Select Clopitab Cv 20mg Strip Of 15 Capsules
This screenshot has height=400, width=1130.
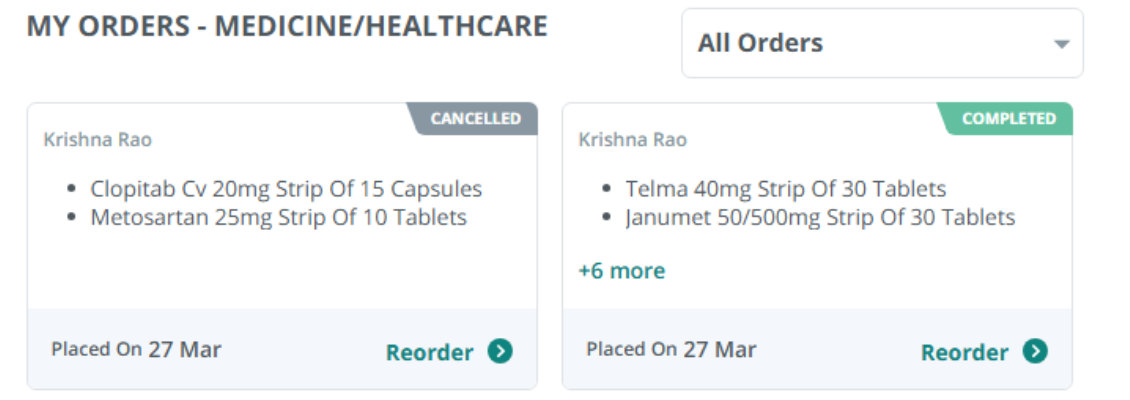tap(286, 189)
